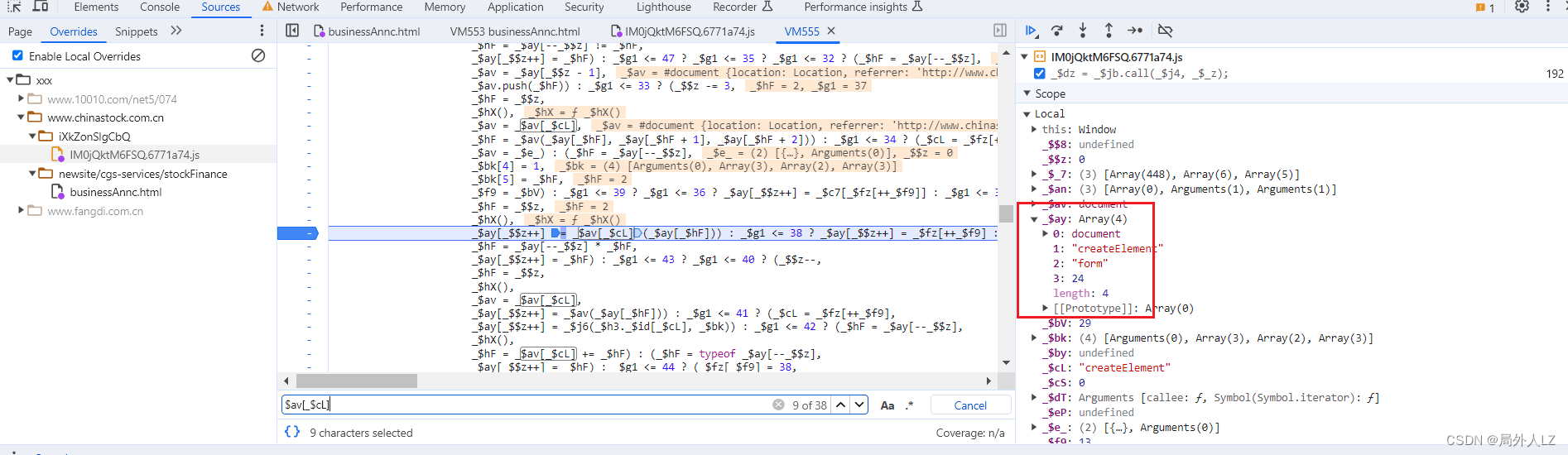The width and height of the screenshot is (1568, 455).
Task: Select IM0jQktM6FSQ.6771a74.js override file
Action: (x=134, y=155)
